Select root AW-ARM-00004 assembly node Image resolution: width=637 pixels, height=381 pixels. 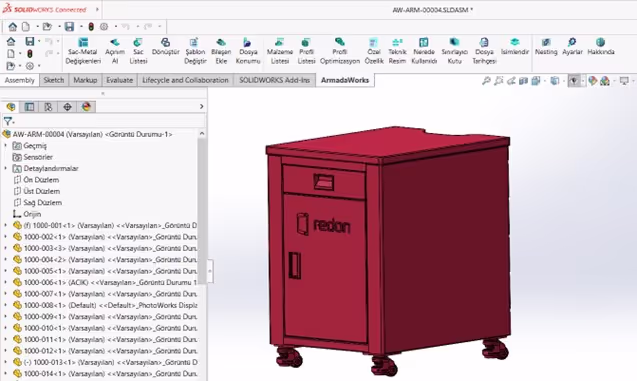coord(87,134)
